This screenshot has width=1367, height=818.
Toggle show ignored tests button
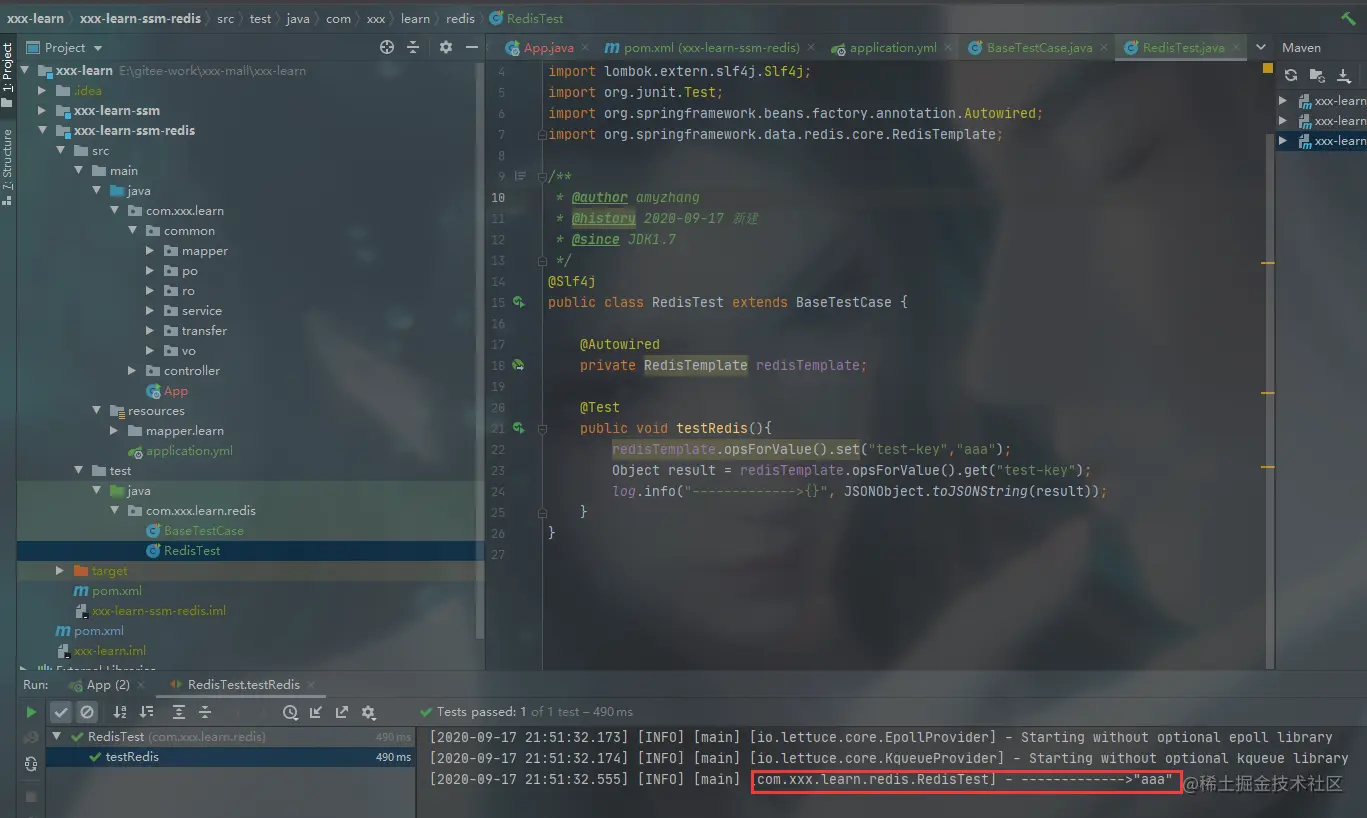87,712
